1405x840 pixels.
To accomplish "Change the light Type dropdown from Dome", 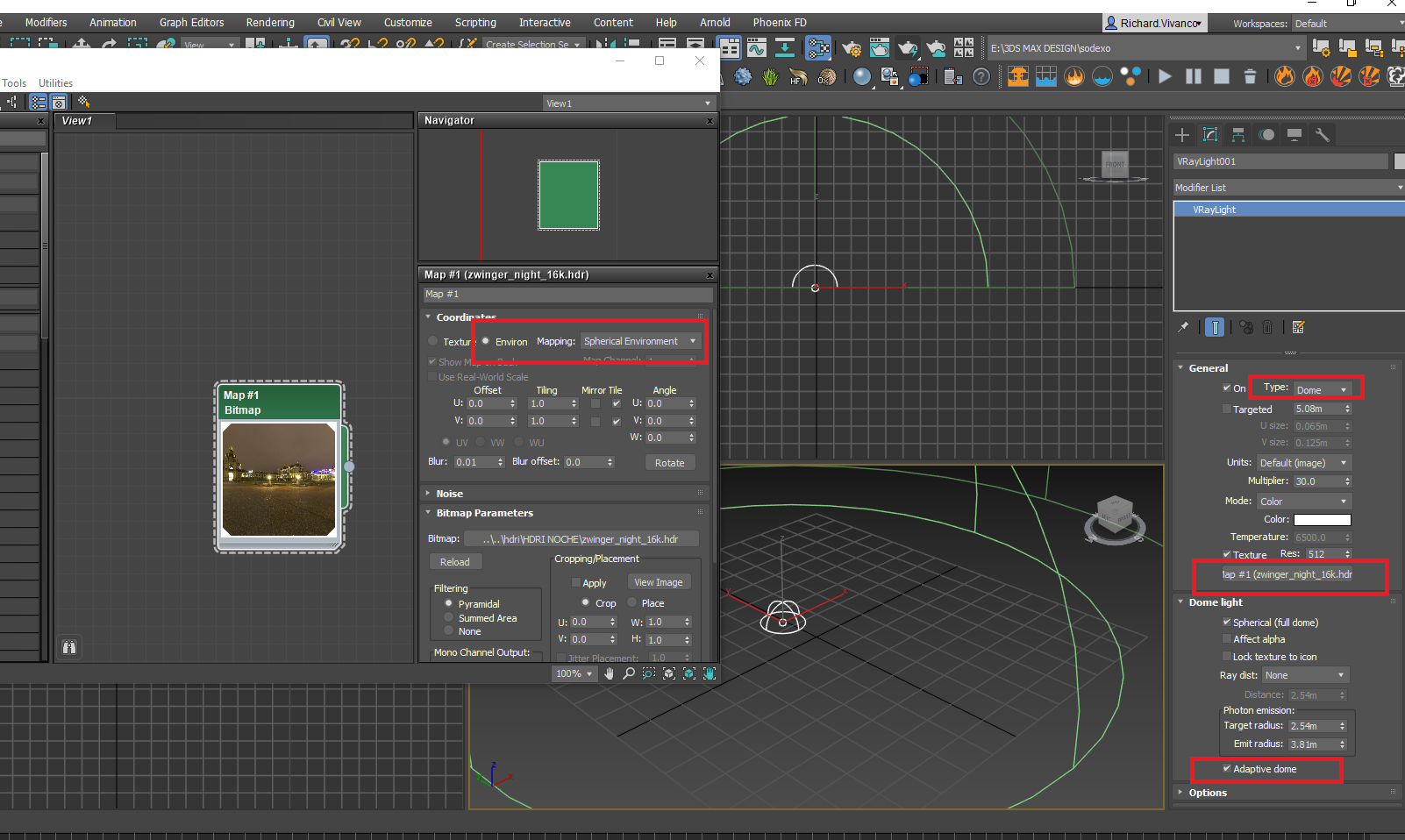I will tap(1324, 388).
